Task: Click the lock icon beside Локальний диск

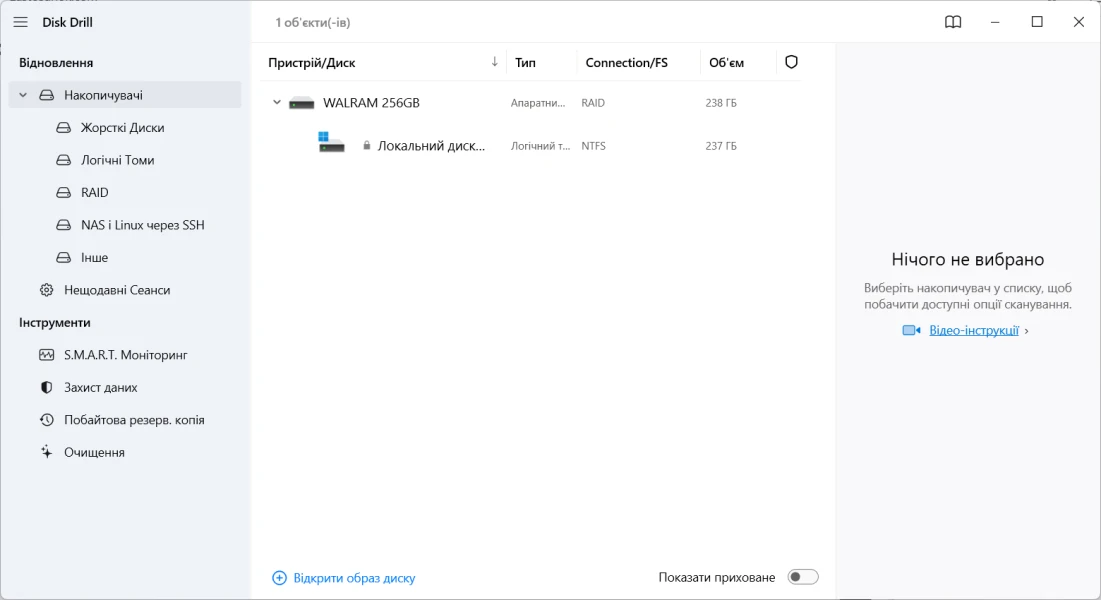Action: [x=367, y=145]
